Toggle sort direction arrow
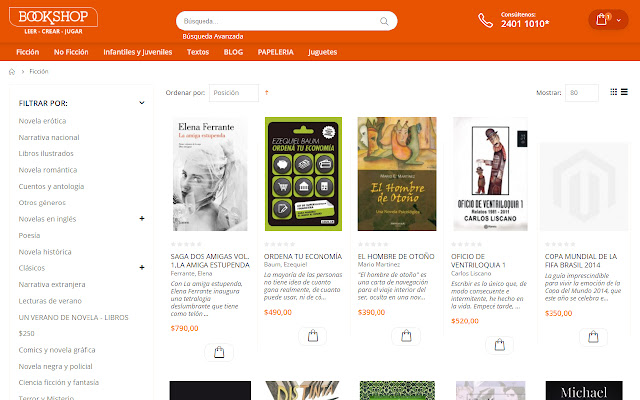640x400 pixels. pos(267,93)
